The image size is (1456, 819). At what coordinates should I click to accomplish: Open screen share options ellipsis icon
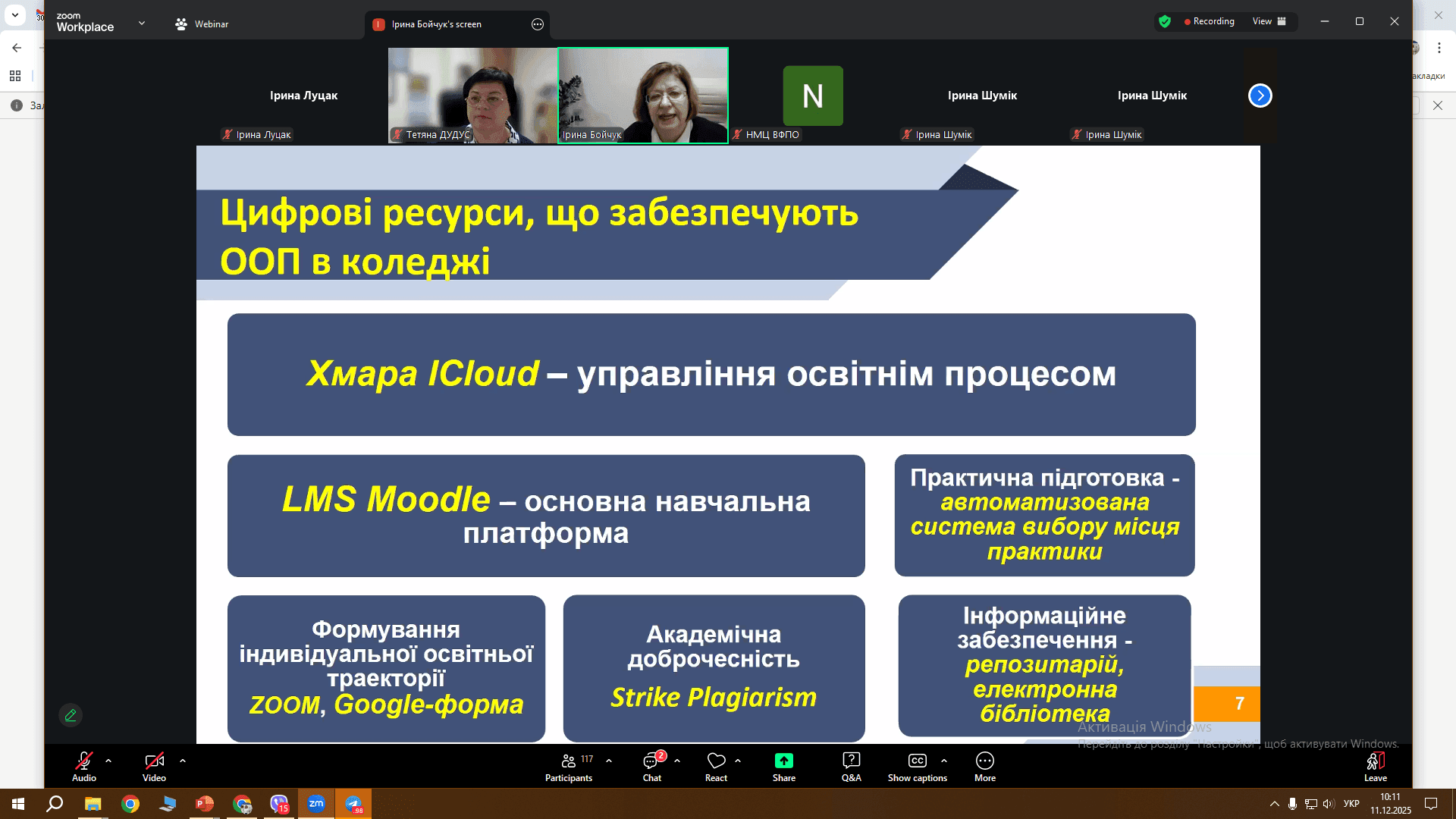click(x=538, y=24)
